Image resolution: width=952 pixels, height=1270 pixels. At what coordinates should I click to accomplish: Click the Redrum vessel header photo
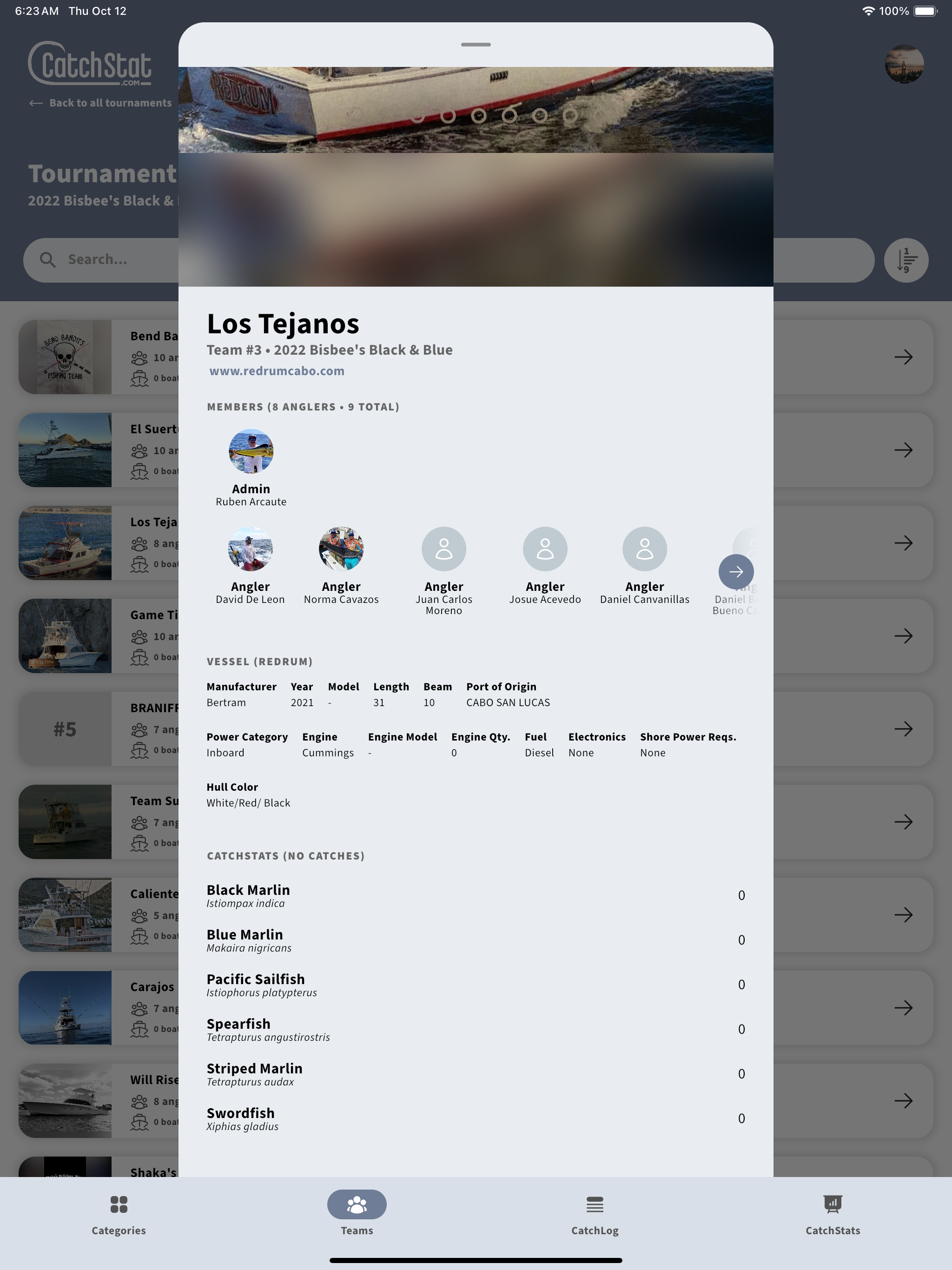click(476, 110)
